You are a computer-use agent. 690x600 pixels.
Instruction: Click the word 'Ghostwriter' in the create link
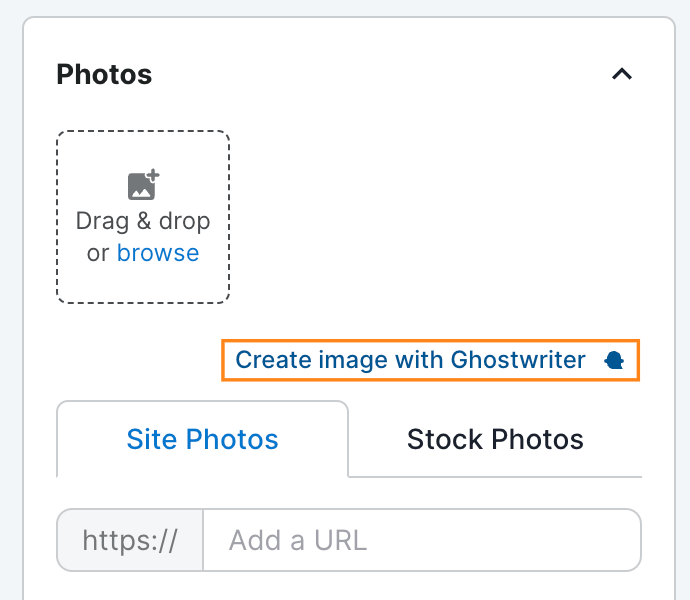(518, 360)
